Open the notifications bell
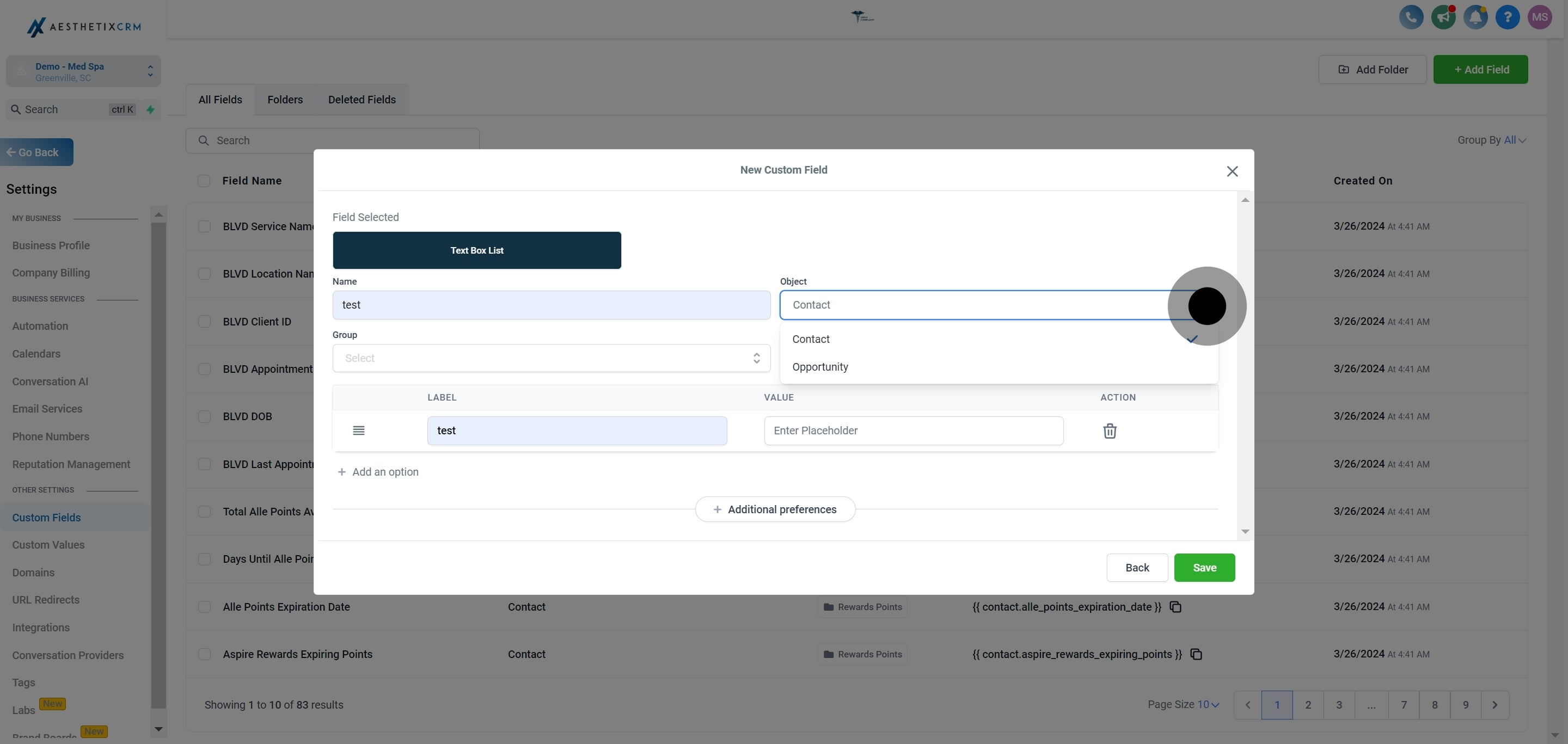Viewport: 1568px width, 744px height. pos(1475,17)
